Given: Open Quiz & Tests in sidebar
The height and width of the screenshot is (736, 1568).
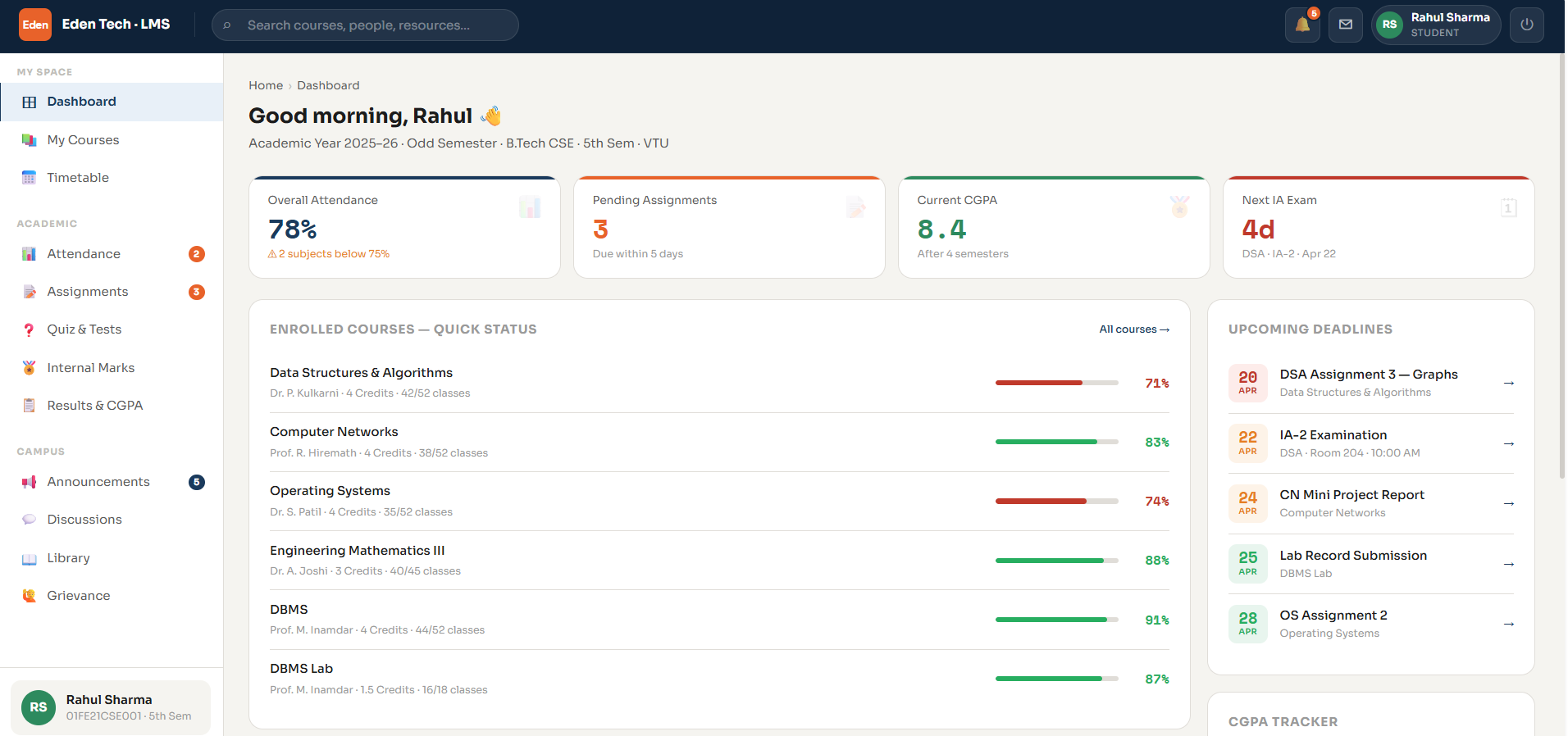Looking at the screenshot, I should pos(112,329).
